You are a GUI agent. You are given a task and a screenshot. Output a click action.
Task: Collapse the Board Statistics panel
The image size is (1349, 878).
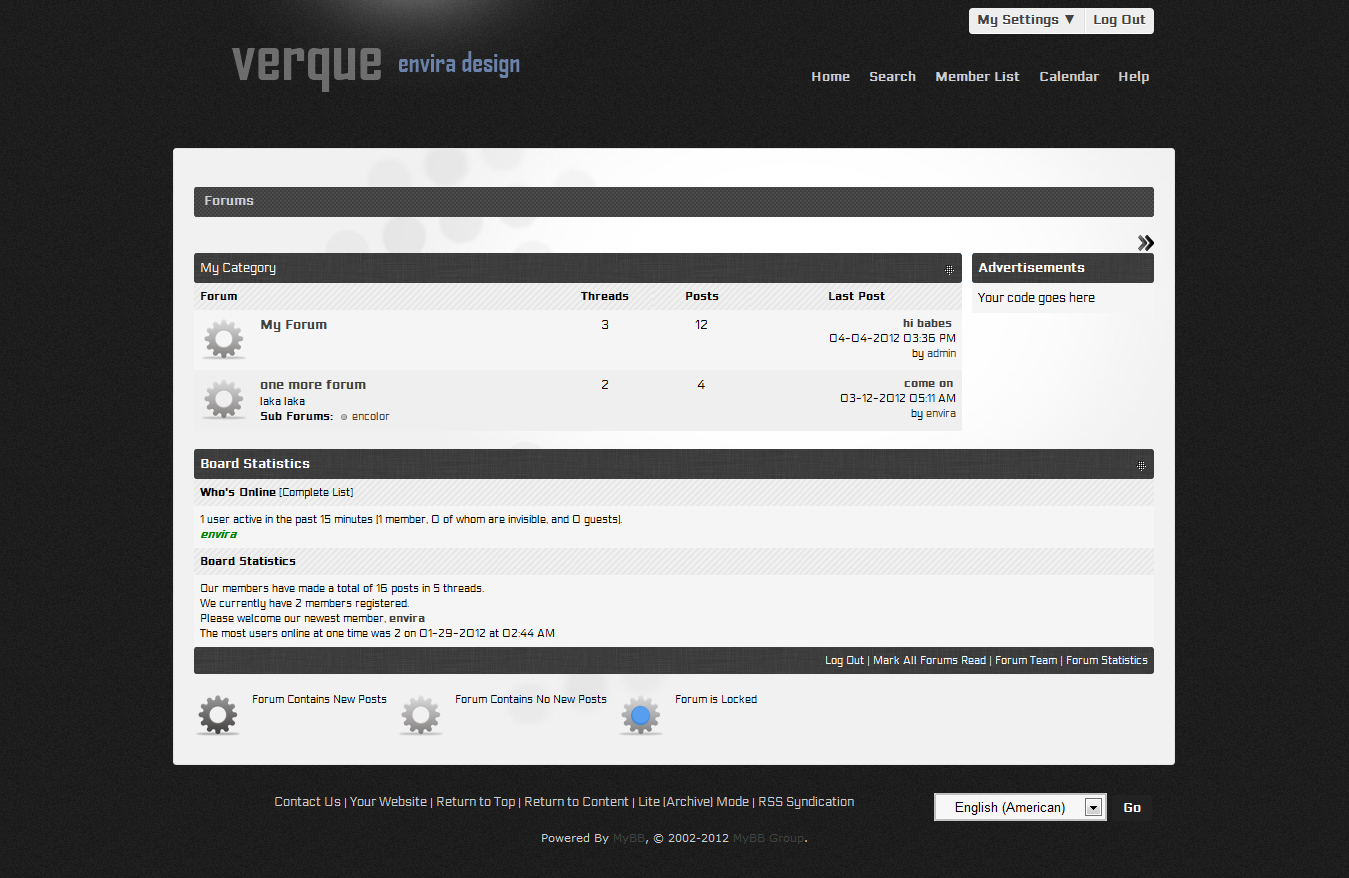point(1141,466)
